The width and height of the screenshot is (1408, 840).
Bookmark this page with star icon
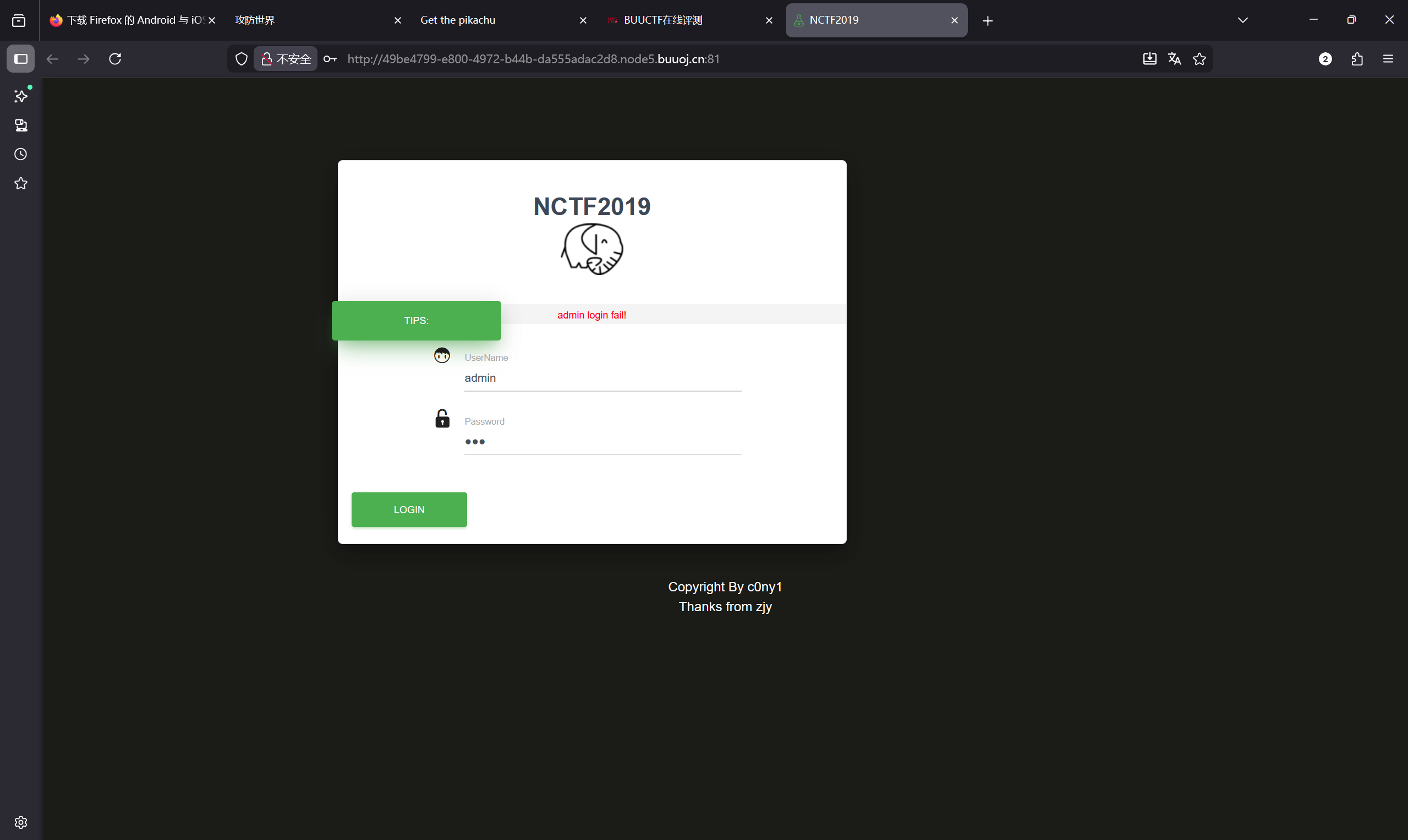[x=1199, y=59]
